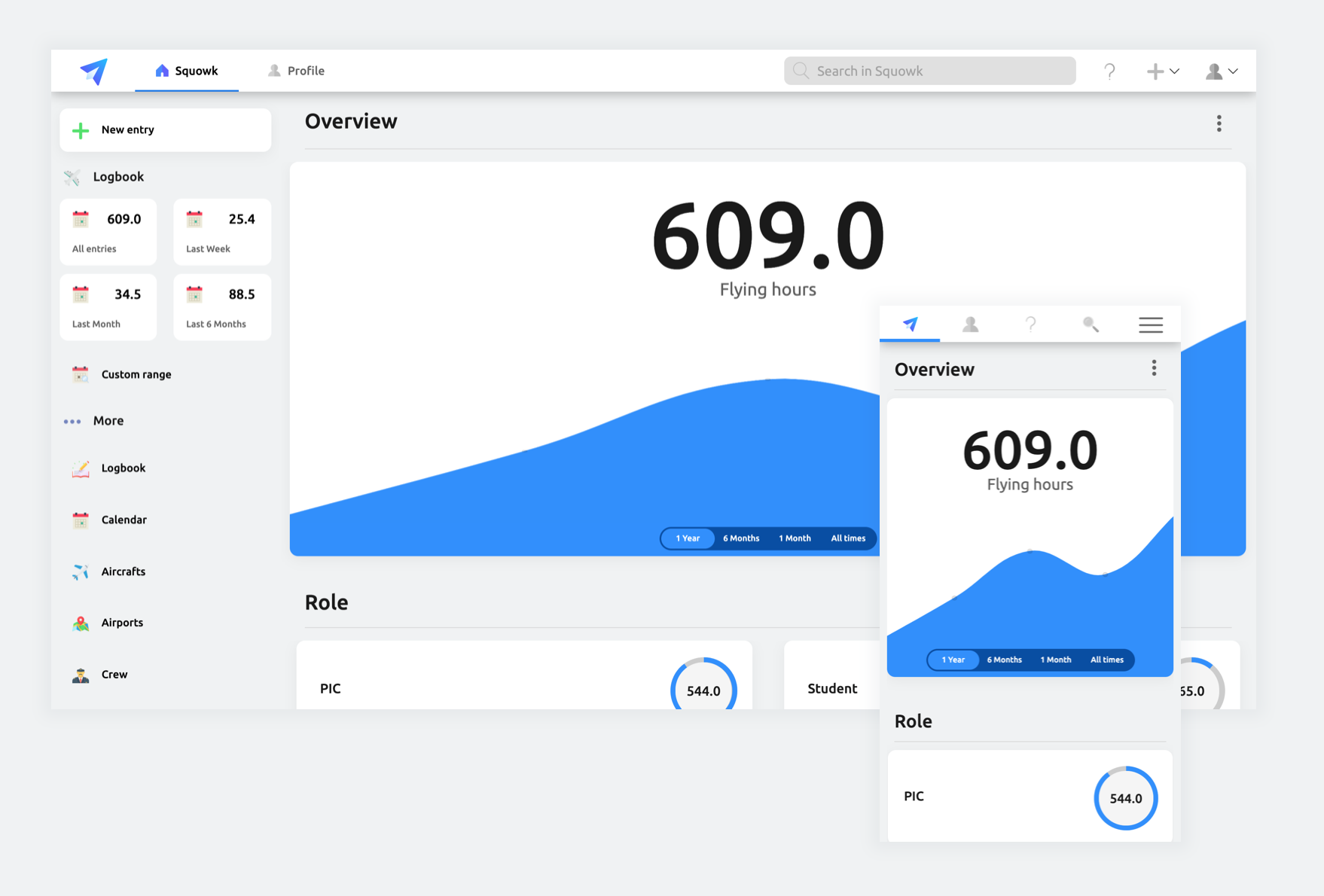This screenshot has height=896, width=1324.
Task: Click the Search in Squowk field
Action: [929, 71]
